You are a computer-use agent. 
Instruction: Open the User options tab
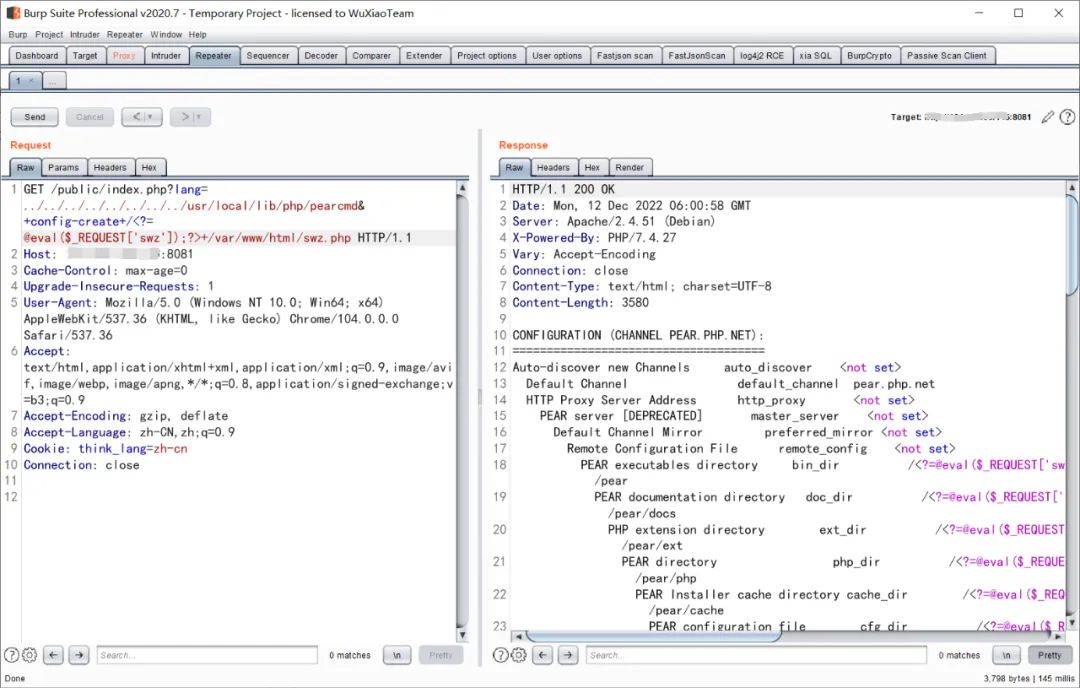pos(557,56)
